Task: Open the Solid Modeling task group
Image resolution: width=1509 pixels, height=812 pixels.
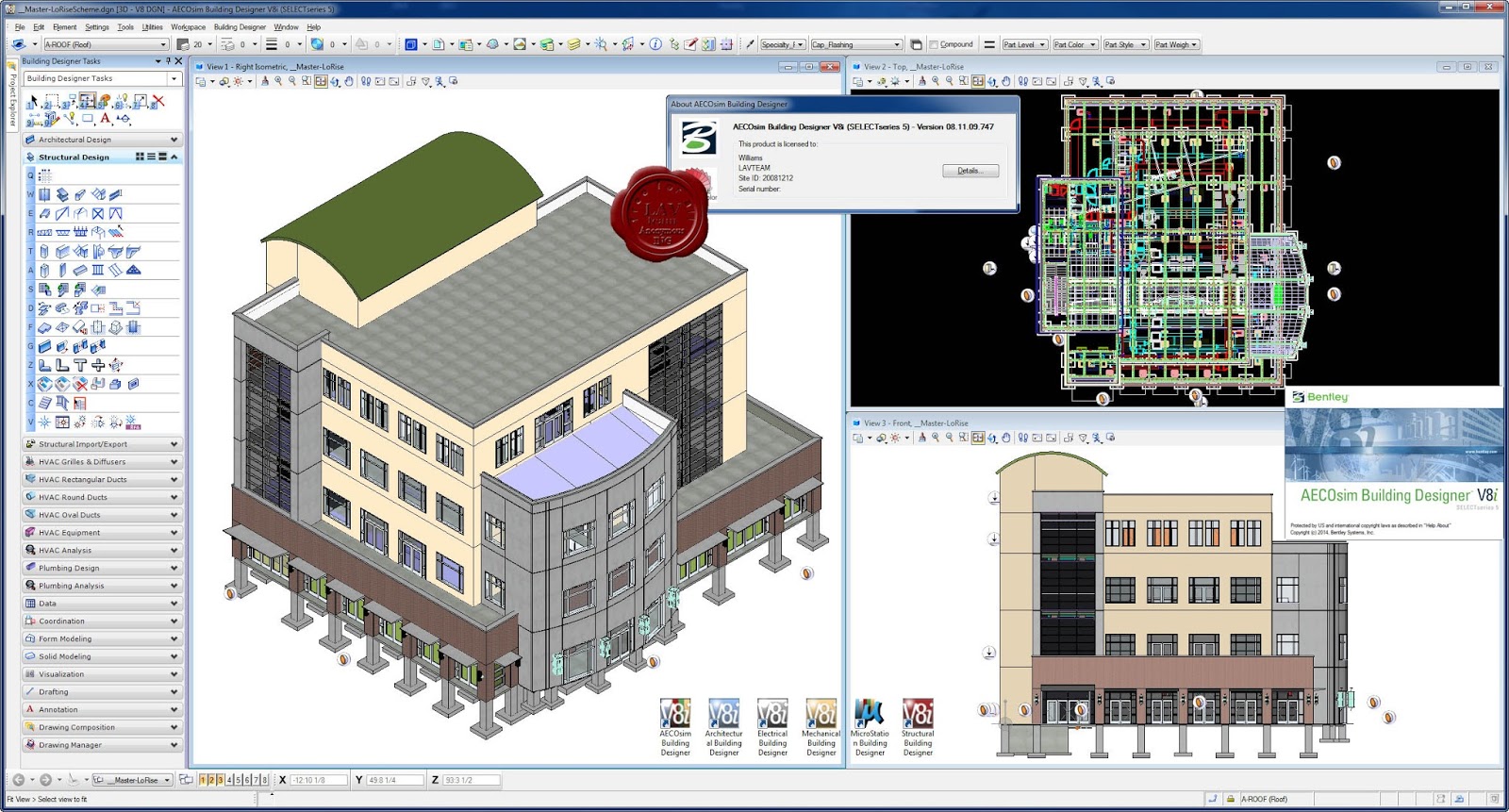Action: (102, 656)
